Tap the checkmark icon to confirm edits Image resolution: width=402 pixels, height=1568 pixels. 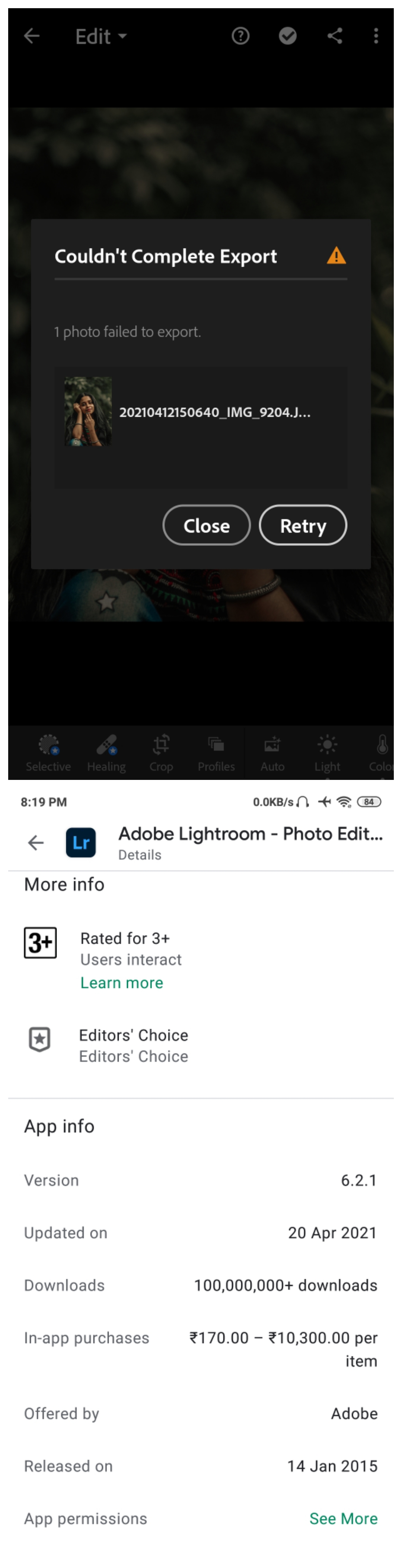tap(287, 36)
